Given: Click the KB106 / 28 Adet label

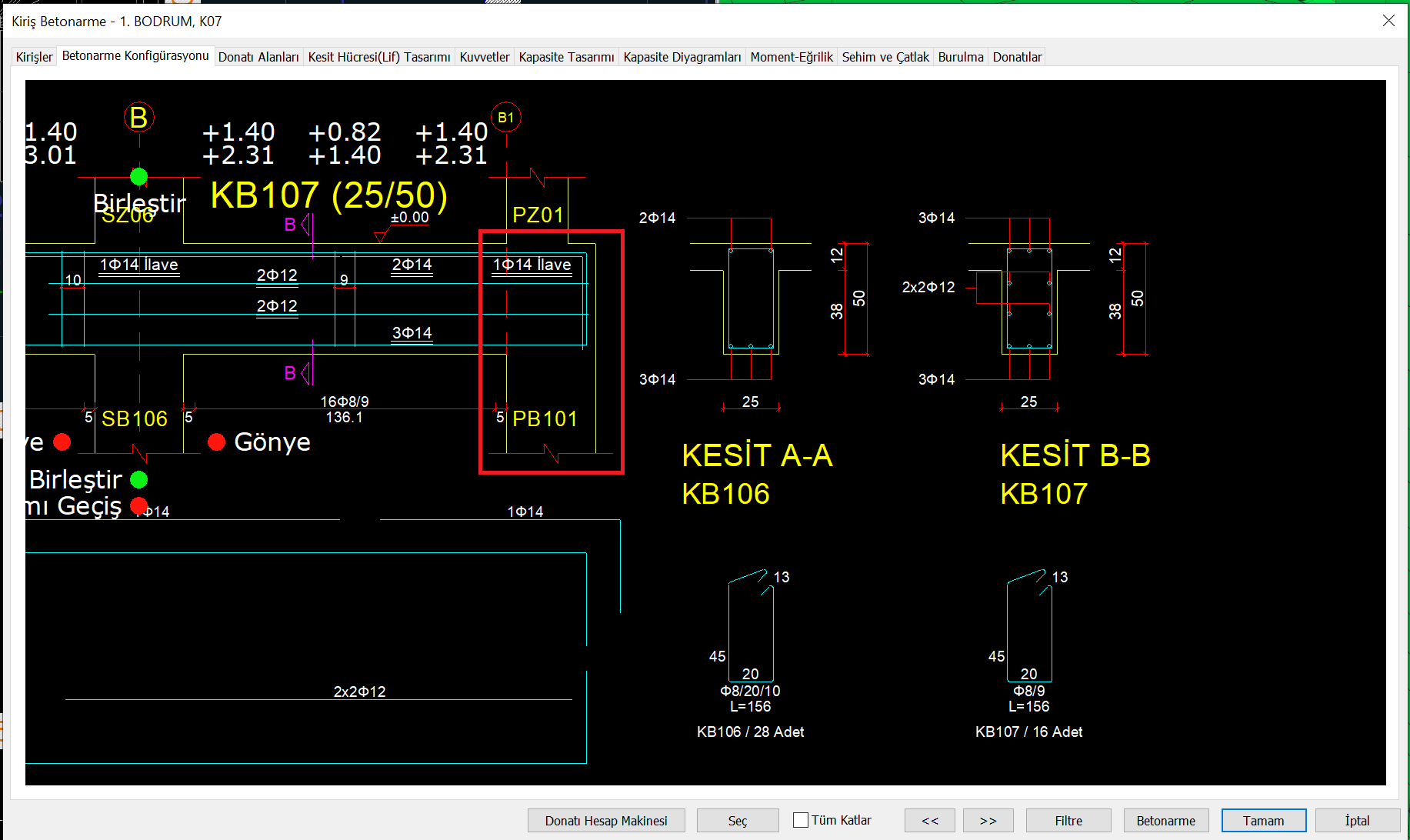Looking at the screenshot, I should pos(751,732).
